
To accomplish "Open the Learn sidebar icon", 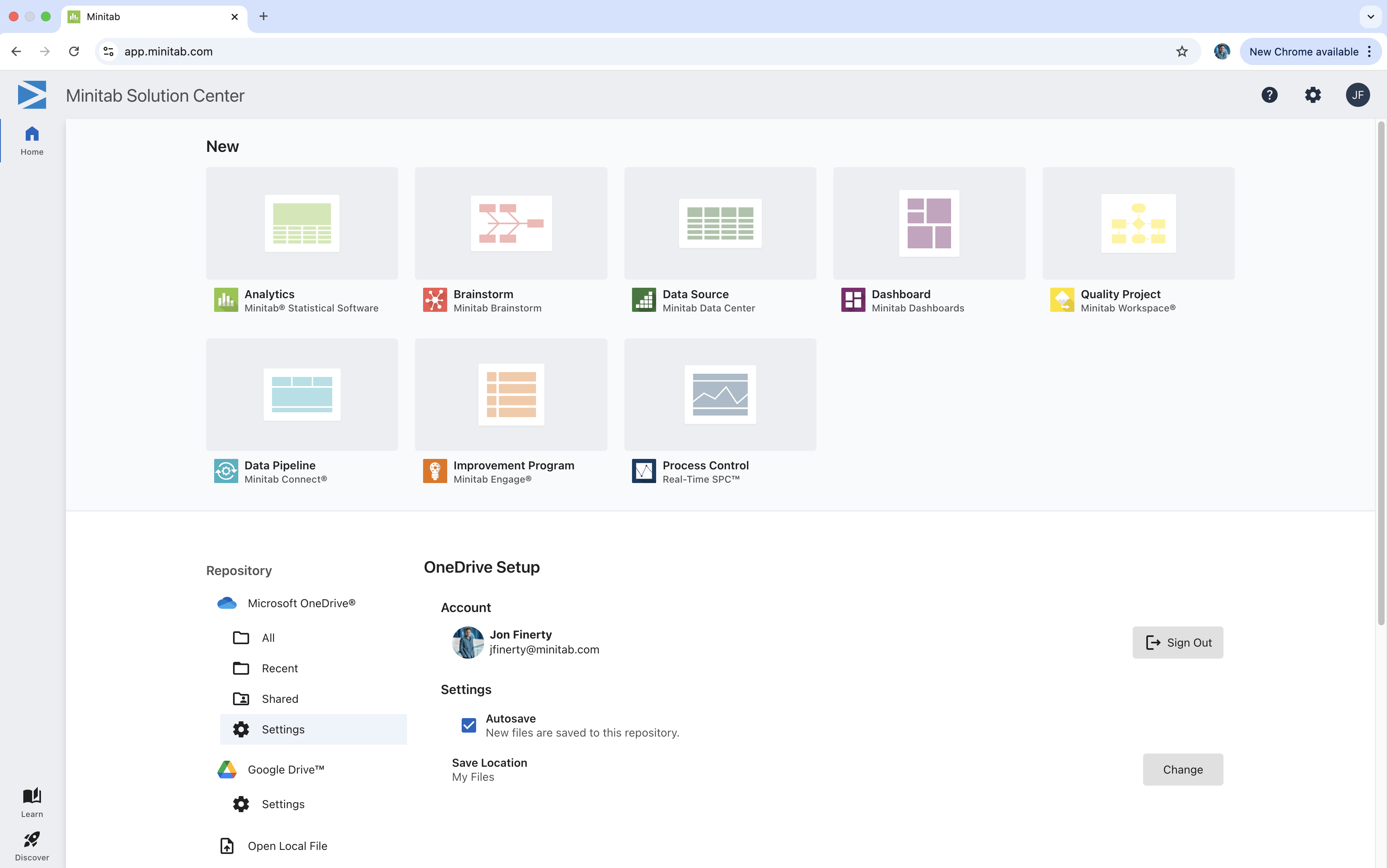I will click(32, 802).
